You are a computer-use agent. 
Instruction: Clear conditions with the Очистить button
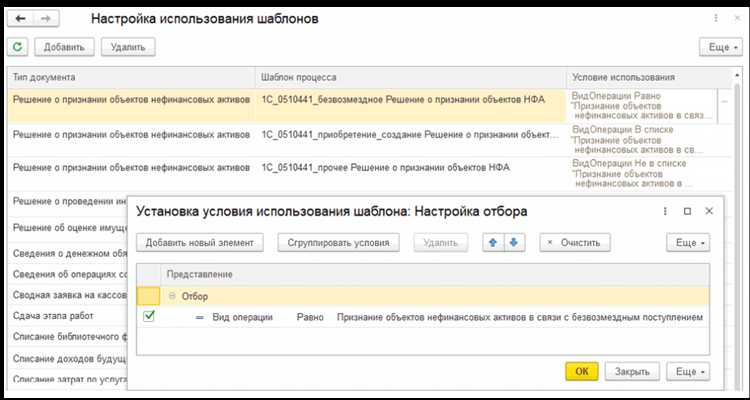575,243
